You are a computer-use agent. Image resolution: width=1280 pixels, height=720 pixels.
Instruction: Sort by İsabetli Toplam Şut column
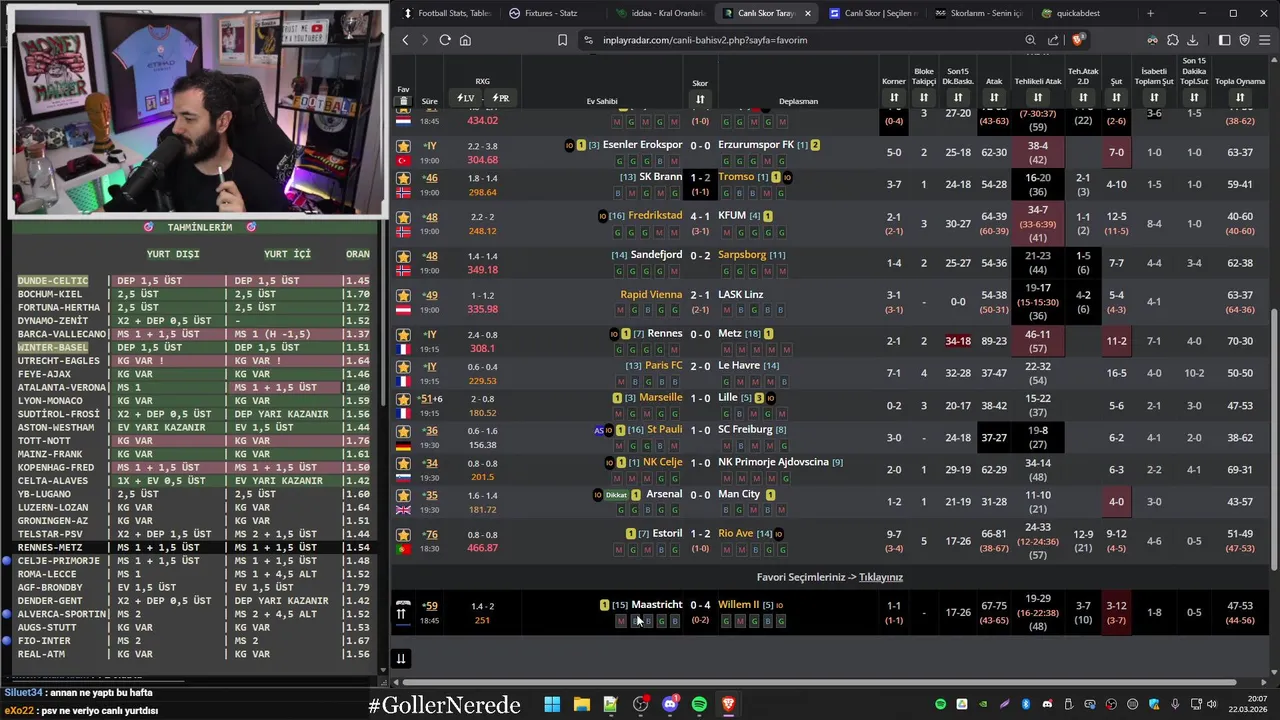(1154, 97)
